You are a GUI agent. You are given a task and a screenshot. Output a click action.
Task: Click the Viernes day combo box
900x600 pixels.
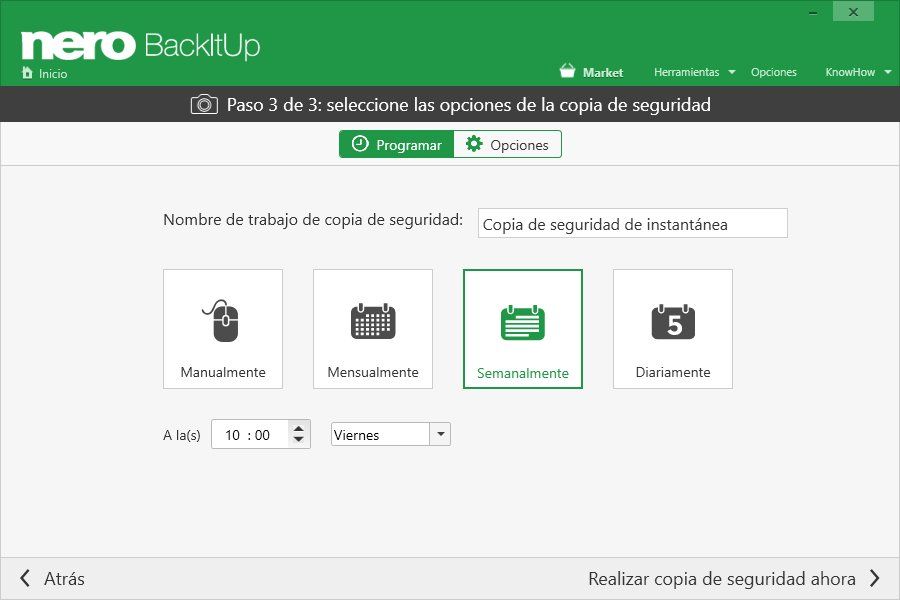coord(390,434)
